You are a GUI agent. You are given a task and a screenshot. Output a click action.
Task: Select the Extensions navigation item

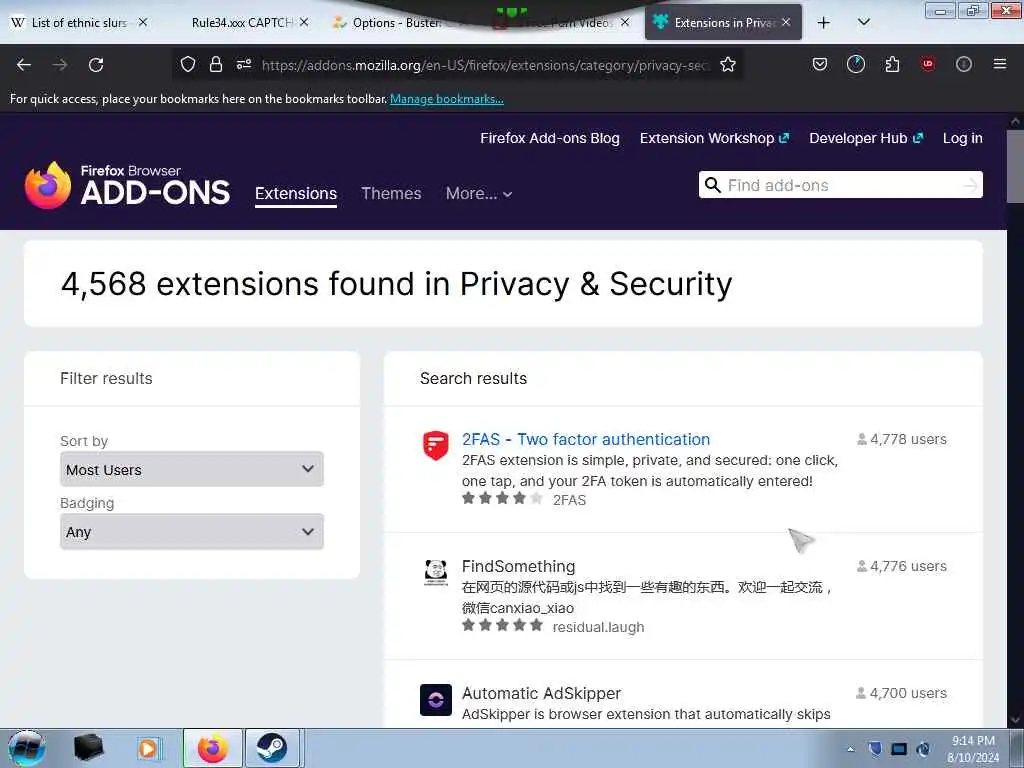tap(296, 193)
